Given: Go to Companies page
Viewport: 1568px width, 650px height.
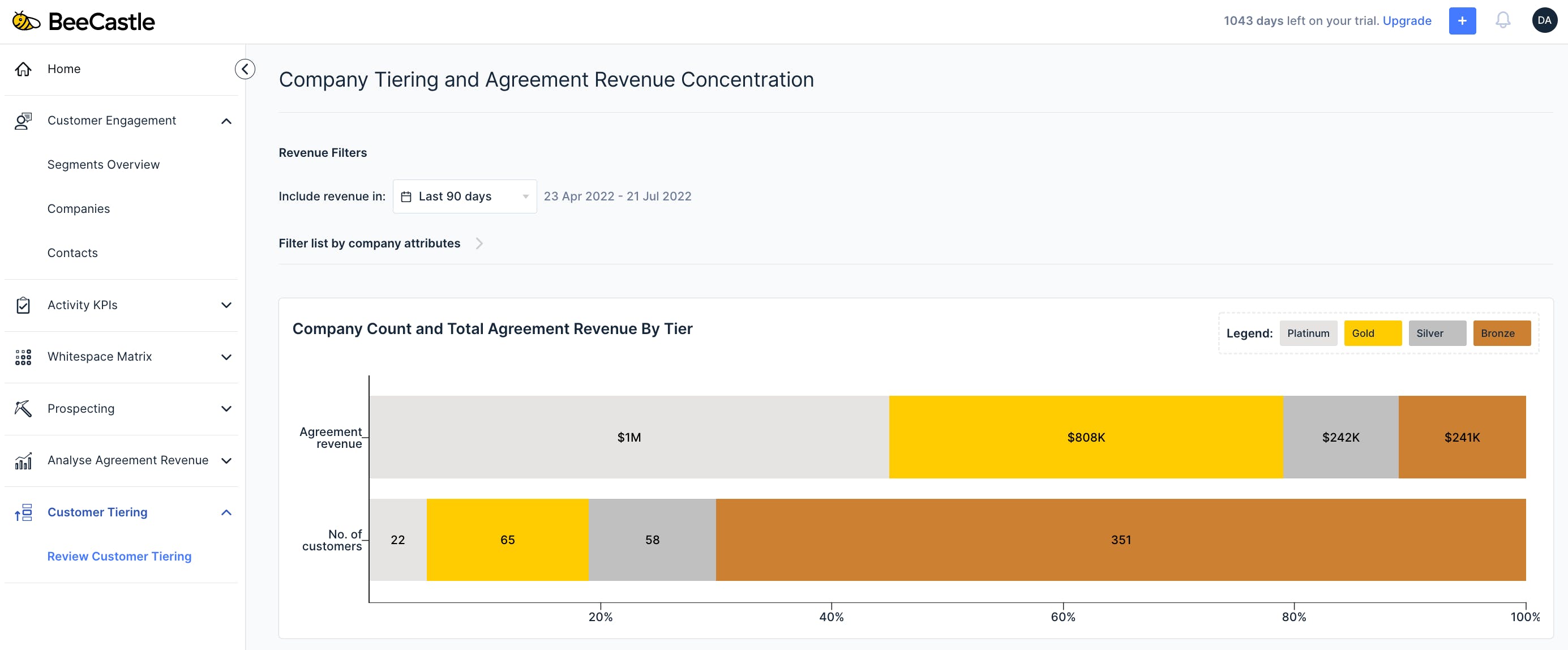Looking at the screenshot, I should [x=79, y=209].
